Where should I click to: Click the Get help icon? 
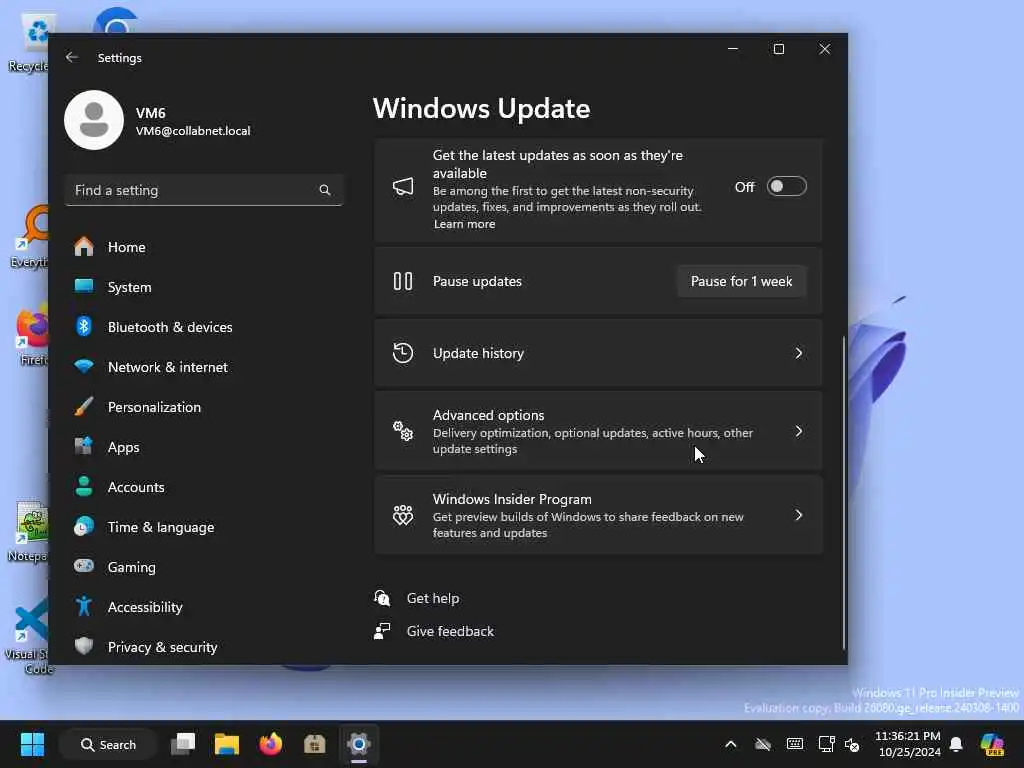click(x=382, y=598)
